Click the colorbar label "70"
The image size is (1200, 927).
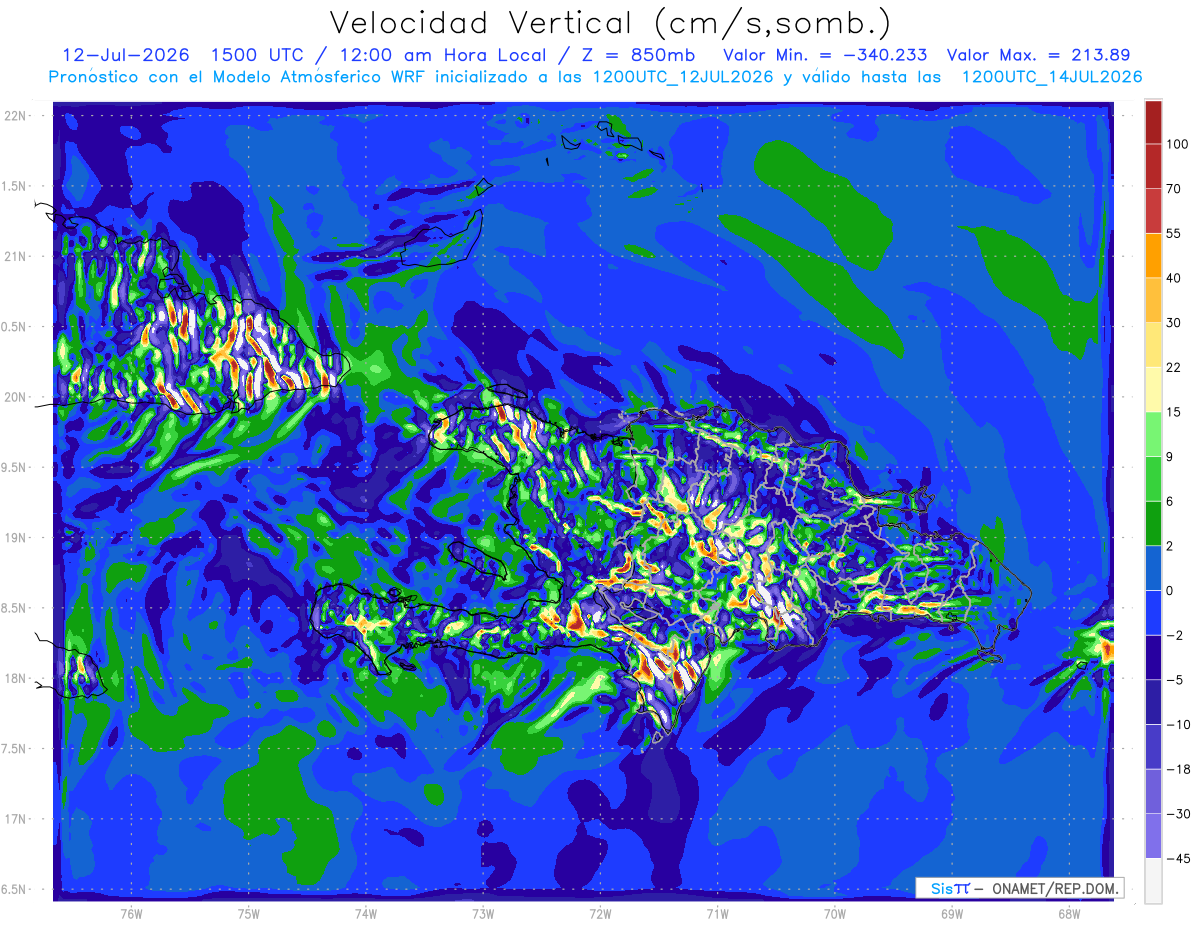click(x=1174, y=188)
